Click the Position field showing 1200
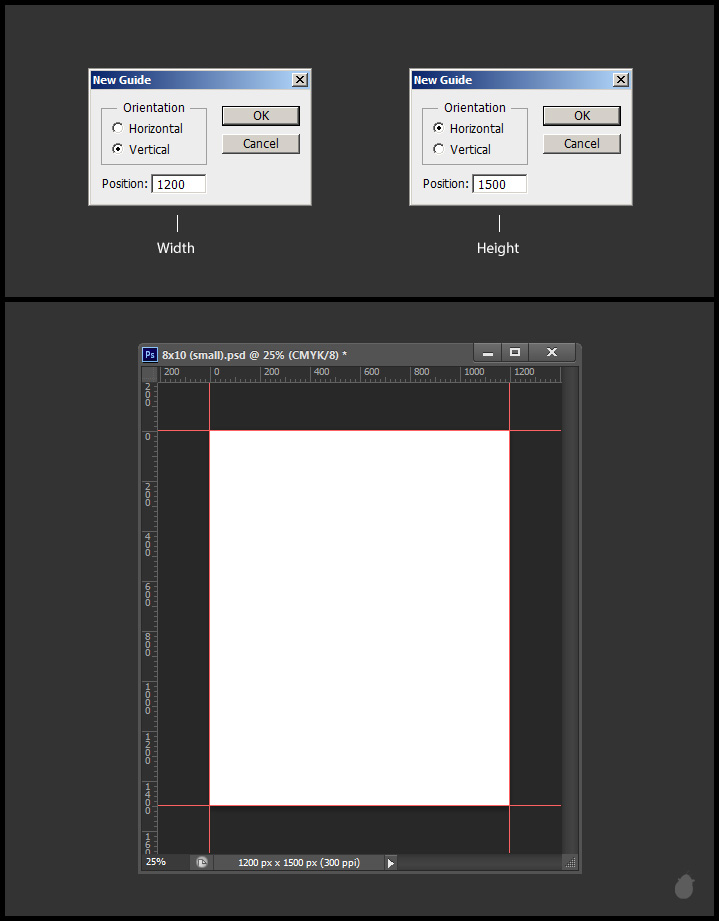719x921 pixels. (178, 184)
